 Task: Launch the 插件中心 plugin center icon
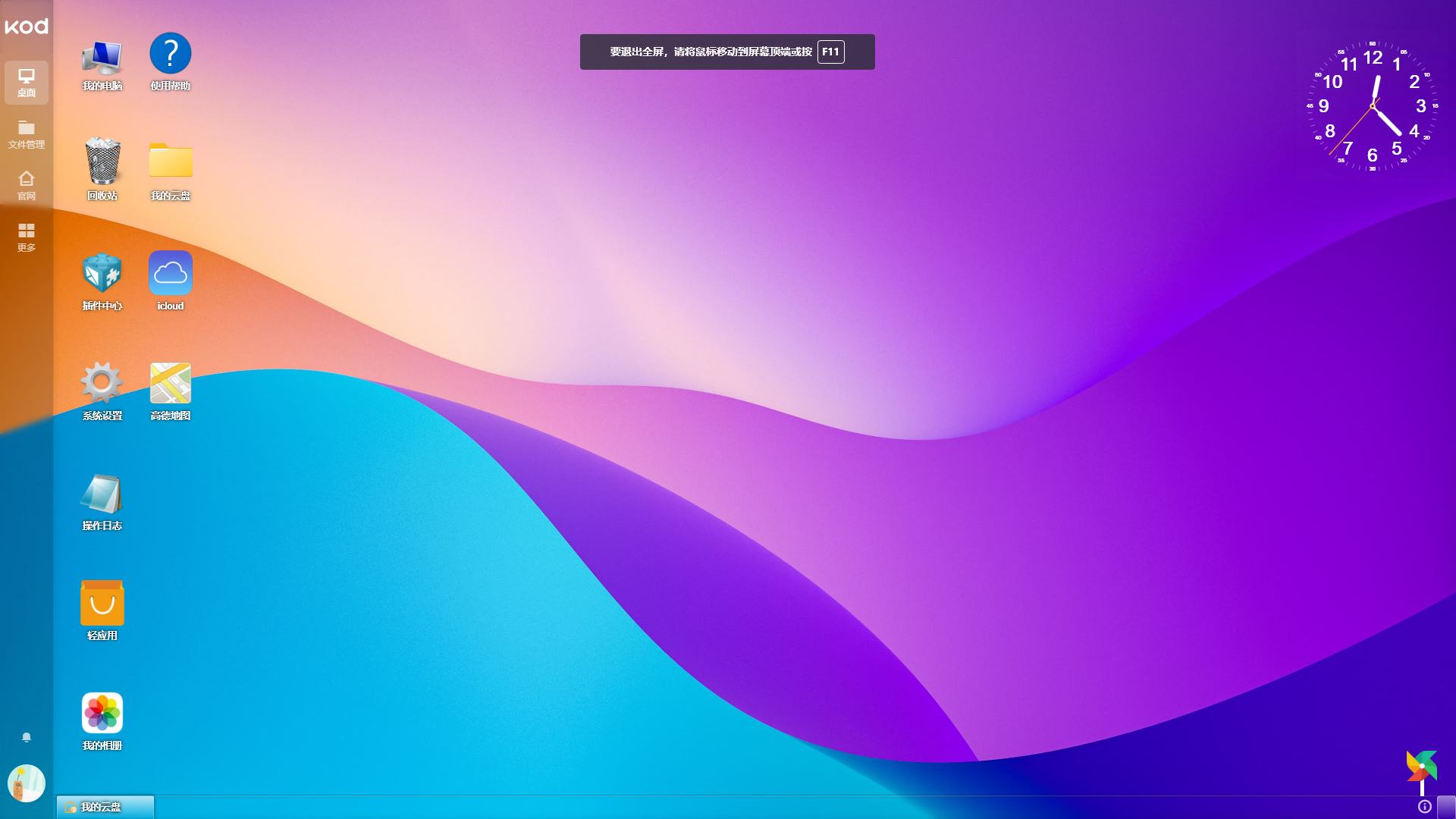102,273
